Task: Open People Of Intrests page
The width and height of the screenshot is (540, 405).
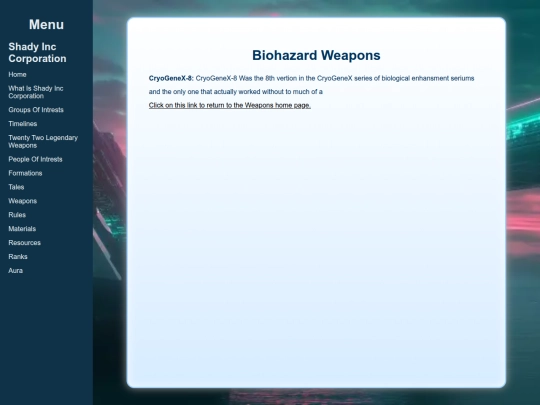Action: pos(35,159)
